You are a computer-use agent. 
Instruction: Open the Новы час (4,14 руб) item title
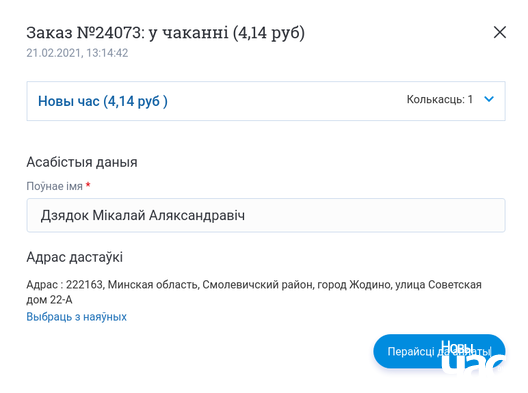pos(103,101)
